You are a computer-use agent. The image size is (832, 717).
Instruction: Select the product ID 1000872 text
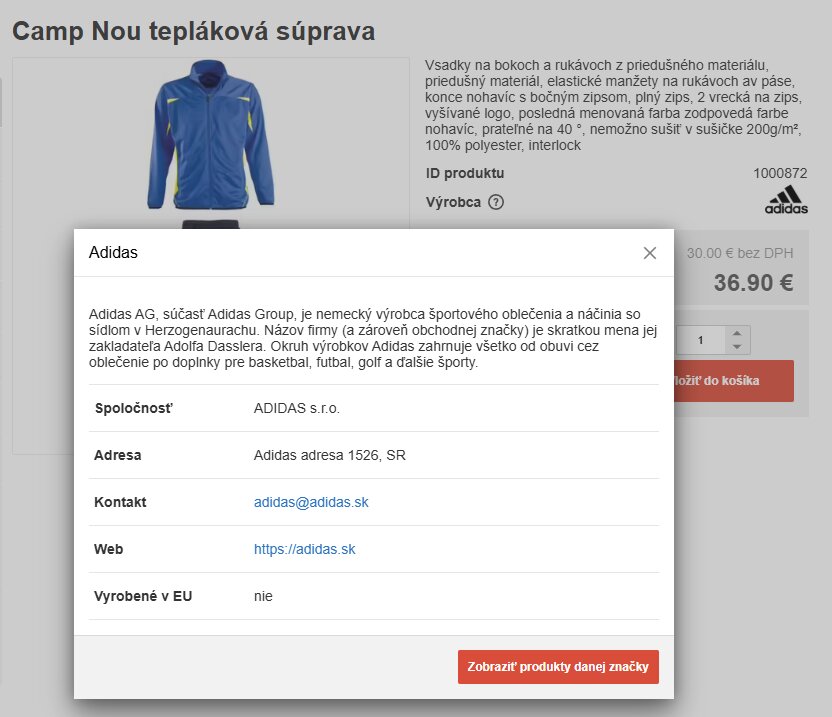click(780, 173)
